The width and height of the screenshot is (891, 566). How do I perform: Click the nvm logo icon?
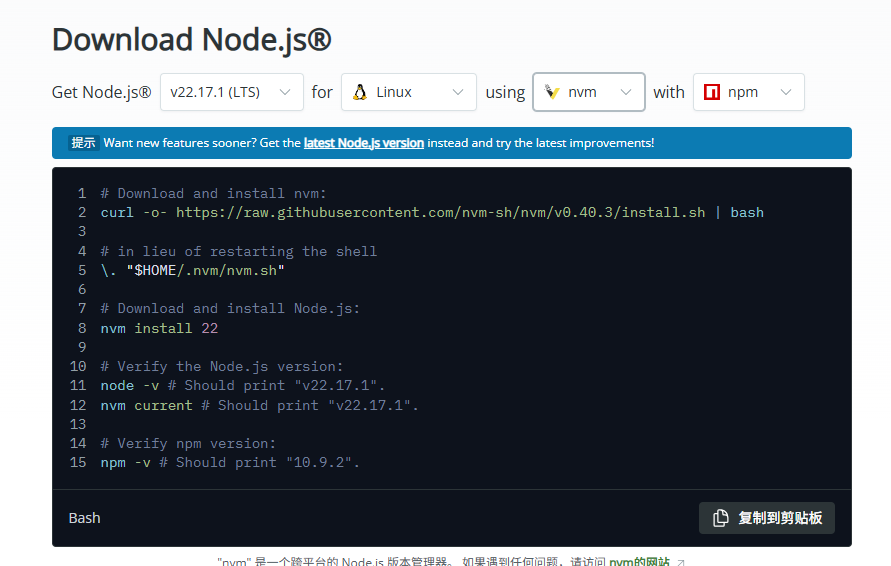pyautogui.click(x=552, y=92)
